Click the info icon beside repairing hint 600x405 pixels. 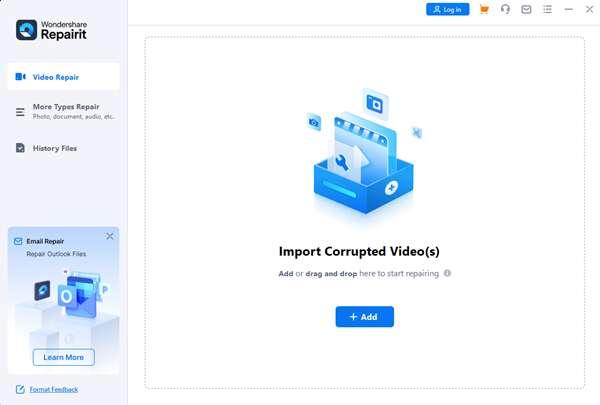[x=447, y=273]
